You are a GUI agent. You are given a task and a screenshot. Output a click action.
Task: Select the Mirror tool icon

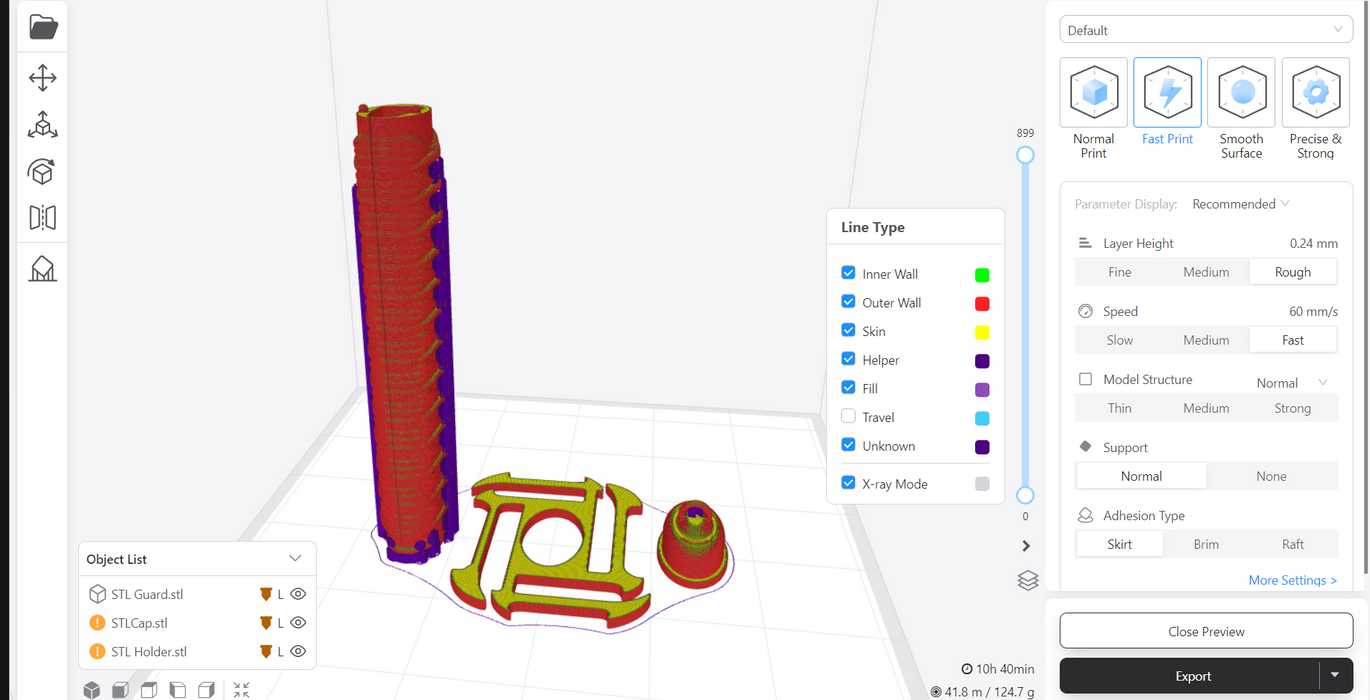click(x=43, y=217)
